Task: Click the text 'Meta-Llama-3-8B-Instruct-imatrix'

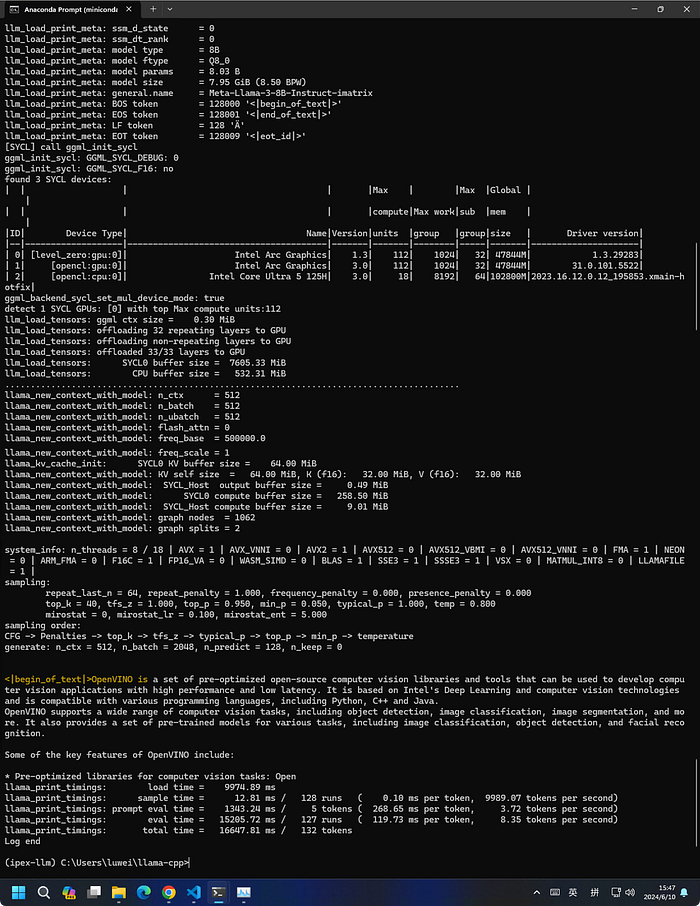Action: [x=291, y=93]
